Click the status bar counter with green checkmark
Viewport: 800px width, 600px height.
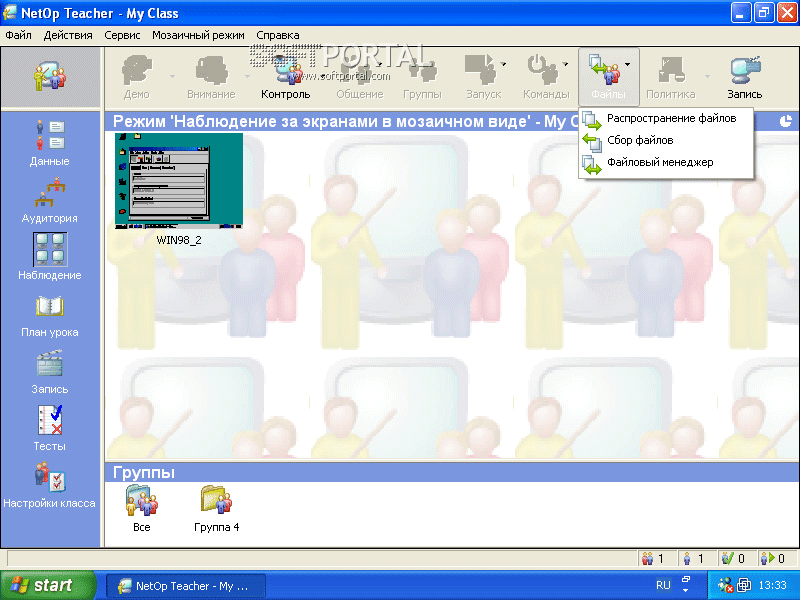[x=734, y=559]
